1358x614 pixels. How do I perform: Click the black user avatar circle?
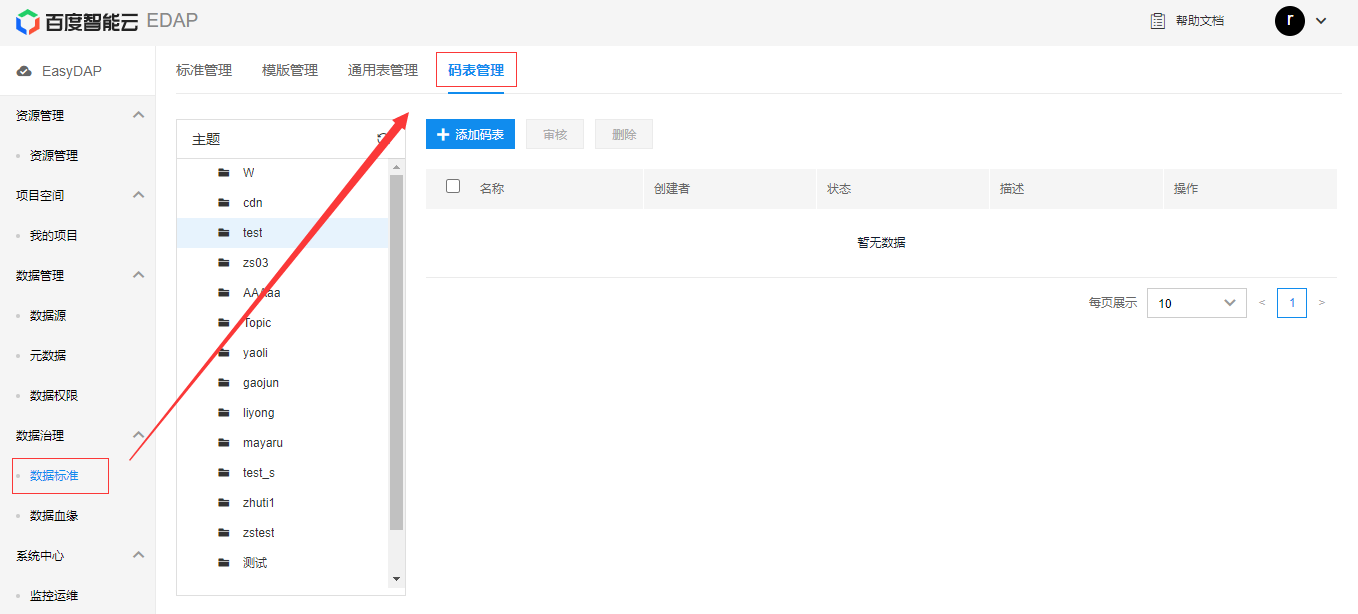(1289, 21)
